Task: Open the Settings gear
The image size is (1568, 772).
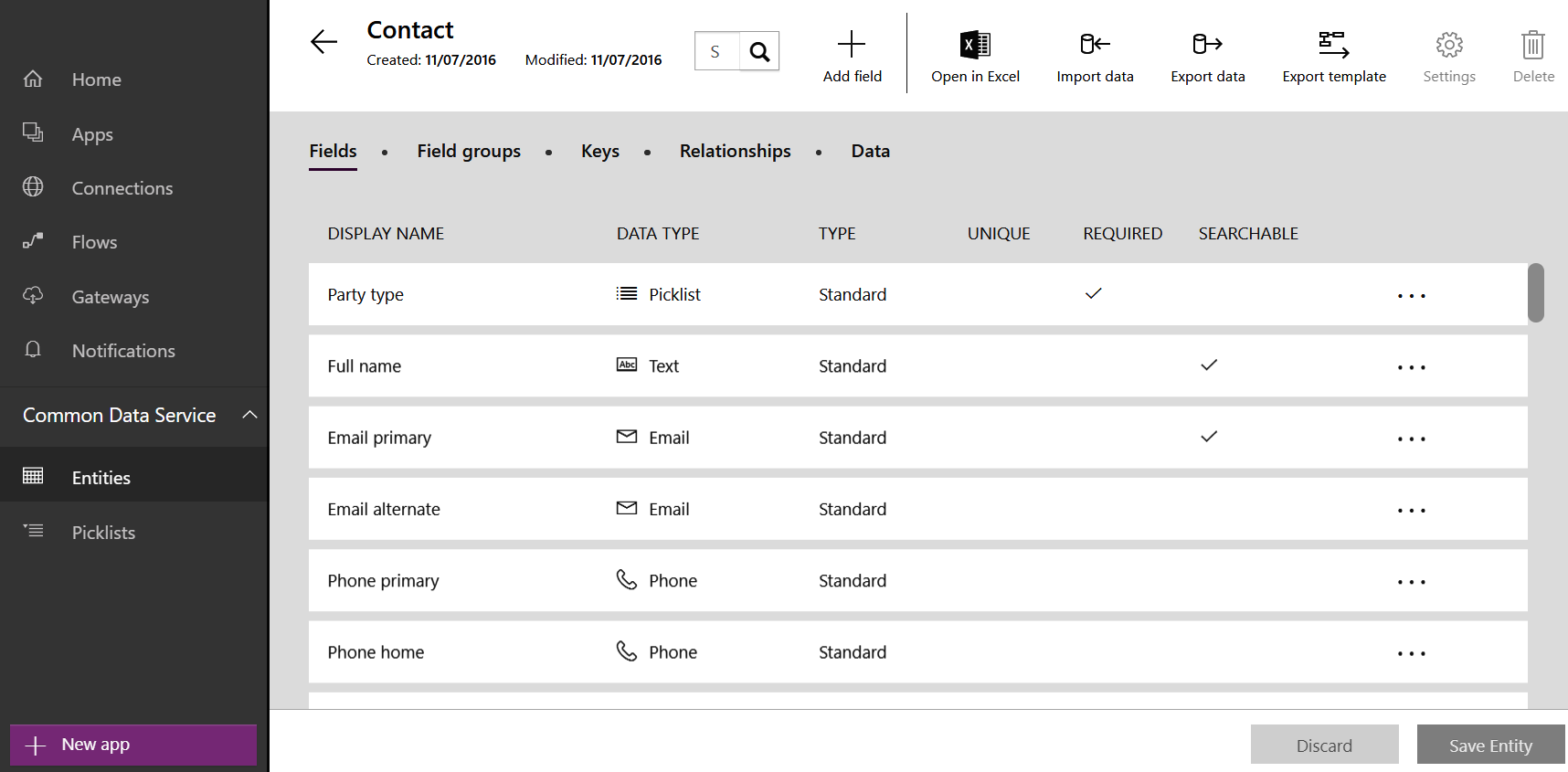Action: click(x=1449, y=44)
